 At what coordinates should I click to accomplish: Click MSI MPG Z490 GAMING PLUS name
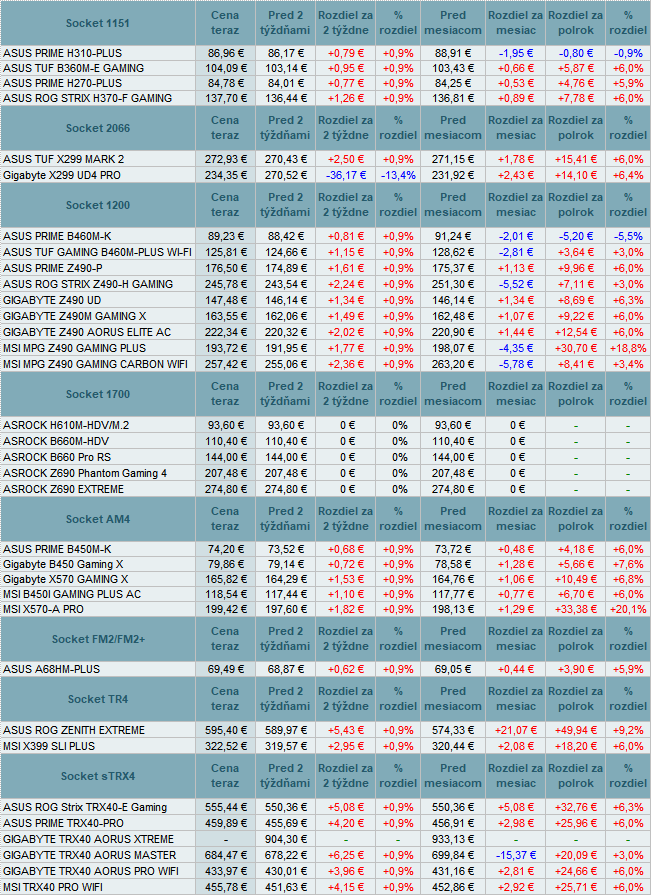click(x=74, y=348)
